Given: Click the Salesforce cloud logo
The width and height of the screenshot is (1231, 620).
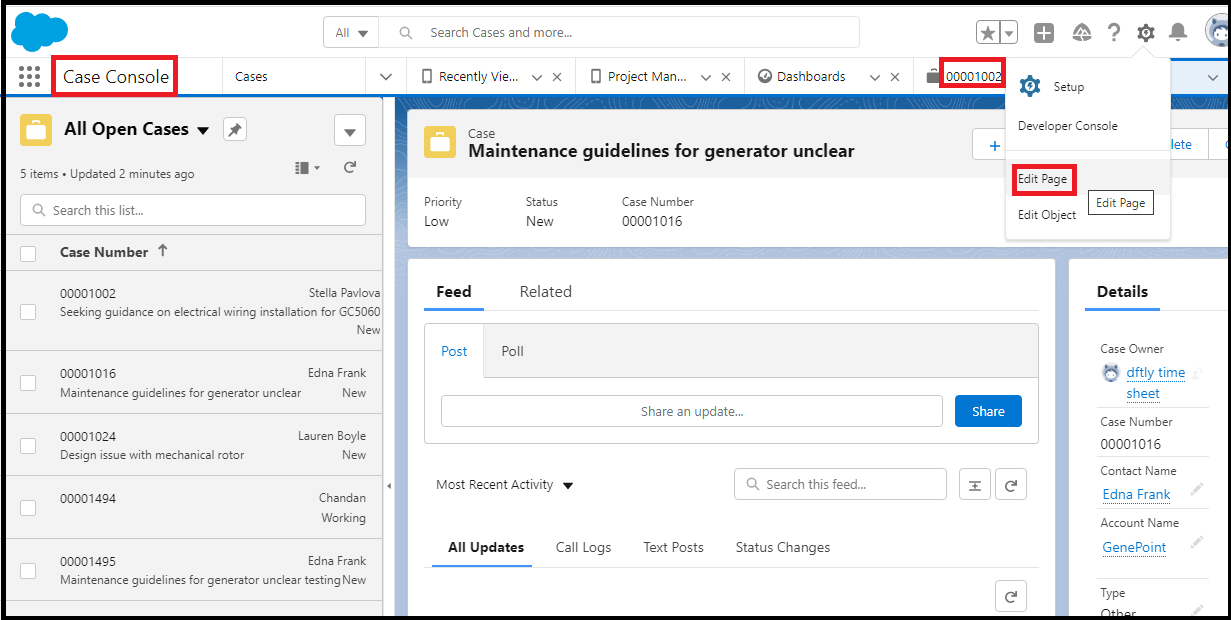Looking at the screenshot, I should [39, 31].
